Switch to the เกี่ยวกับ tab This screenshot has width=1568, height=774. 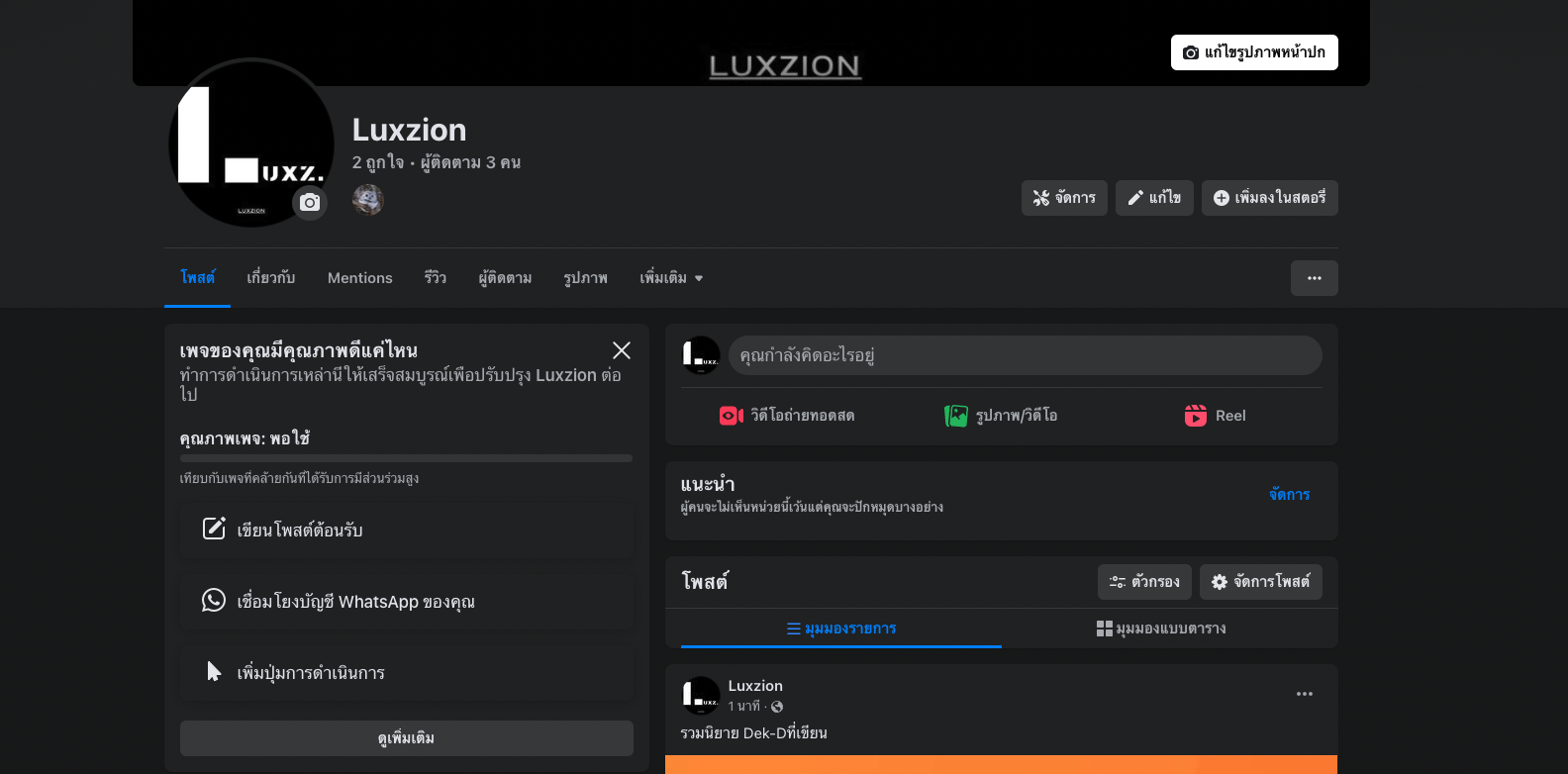tap(271, 278)
